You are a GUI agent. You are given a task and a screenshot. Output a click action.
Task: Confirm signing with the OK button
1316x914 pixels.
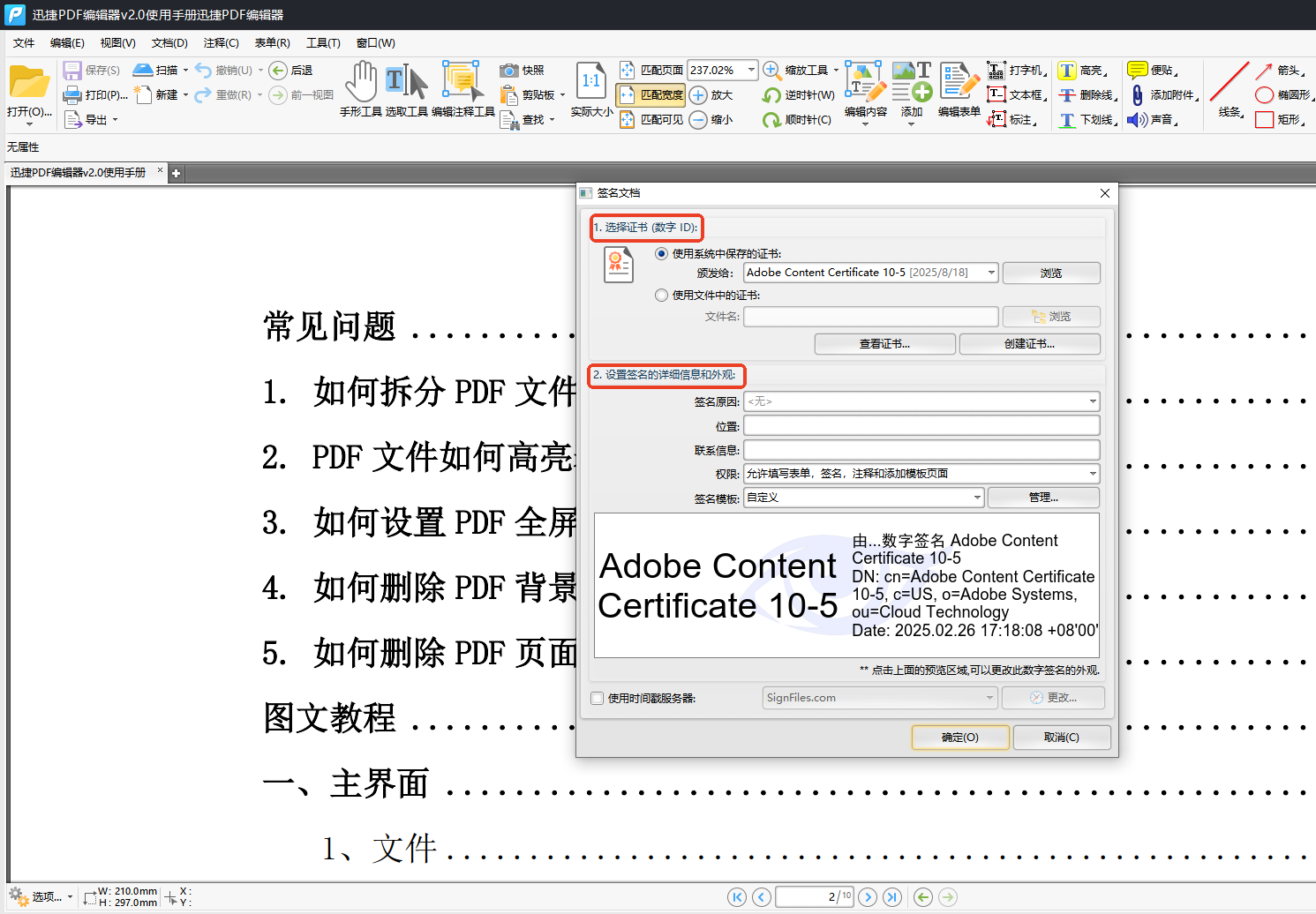pyautogui.click(x=960, y=738)
